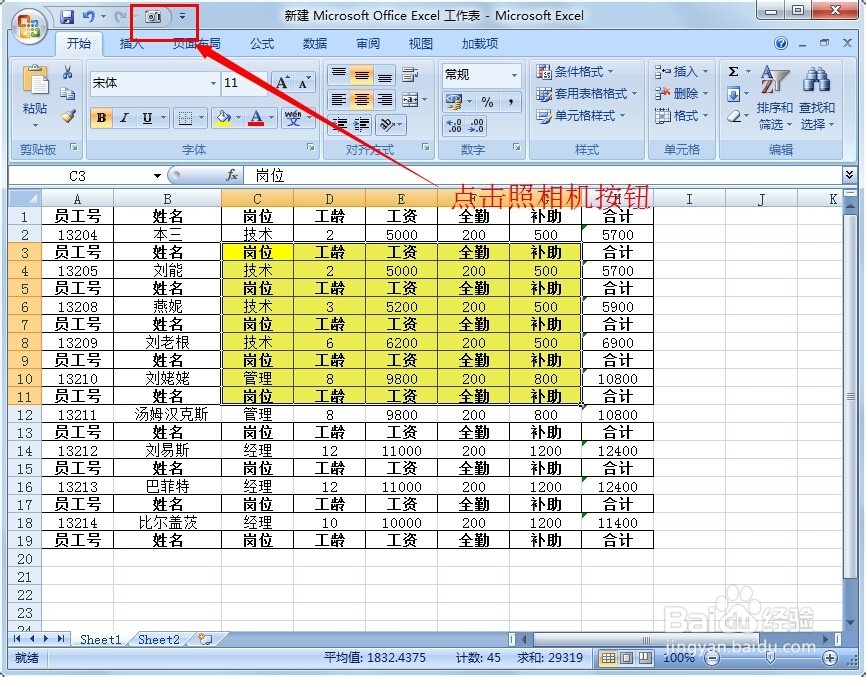Toggle underline formatting
This screenshot has height=677, width=866.
pyautogui.click(x=145, y=118)
